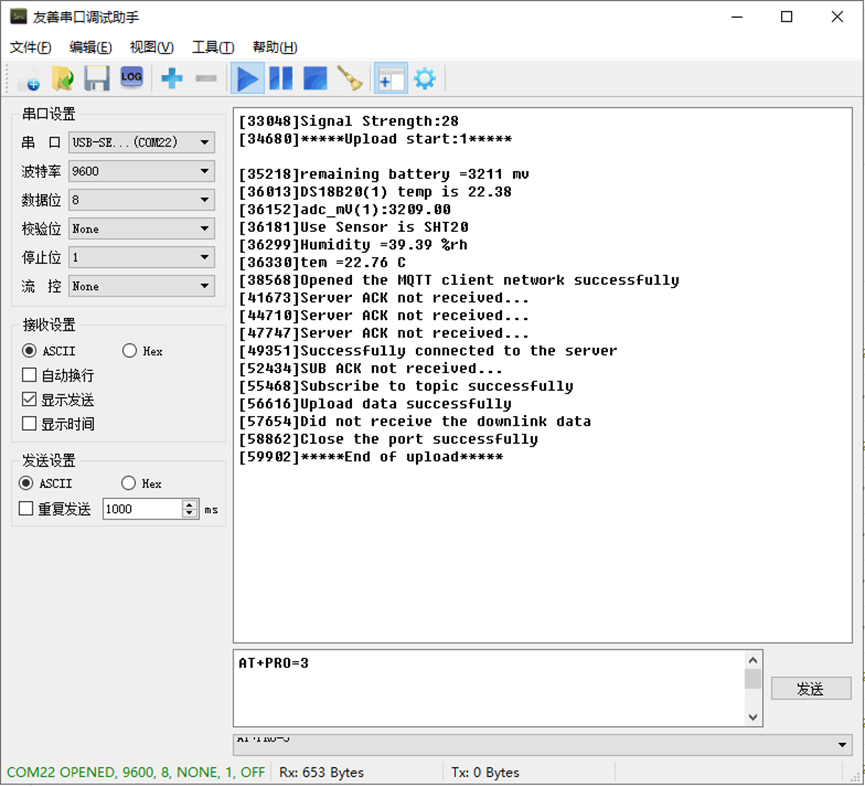
Task: Expand the send history dropdown
Action: (x=842, y=745)
